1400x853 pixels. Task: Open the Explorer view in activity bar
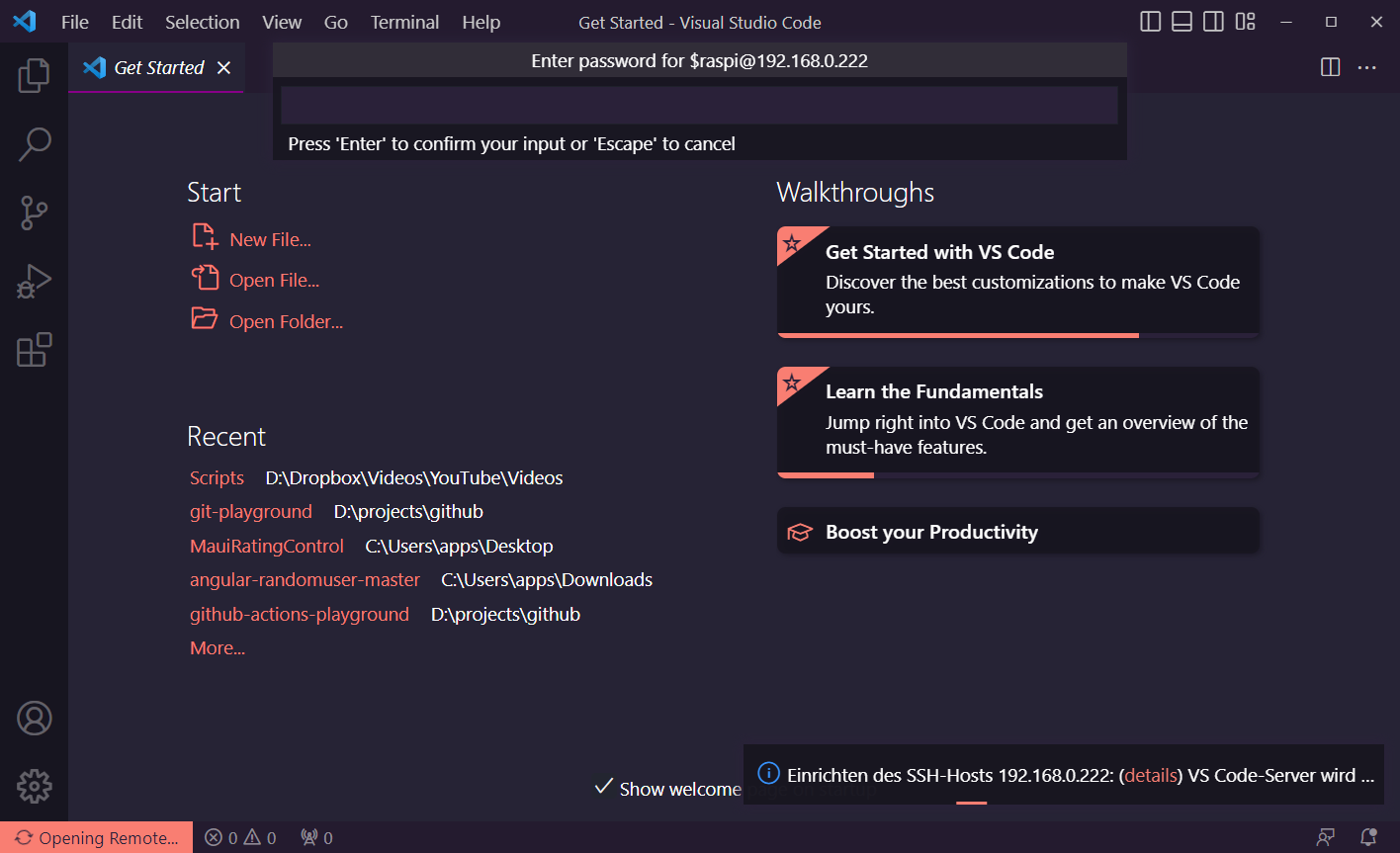pos(34,75)
